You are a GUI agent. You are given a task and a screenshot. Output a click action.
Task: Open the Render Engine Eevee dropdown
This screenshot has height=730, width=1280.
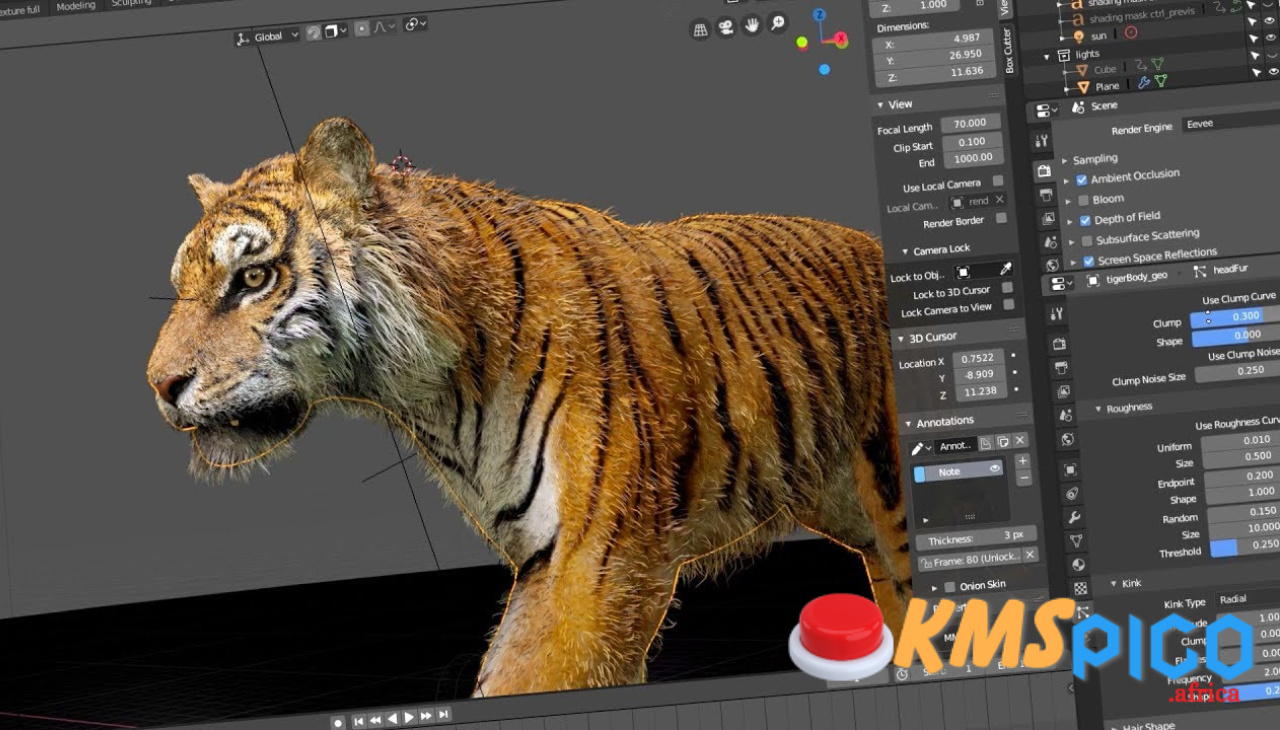[1230, 123]
